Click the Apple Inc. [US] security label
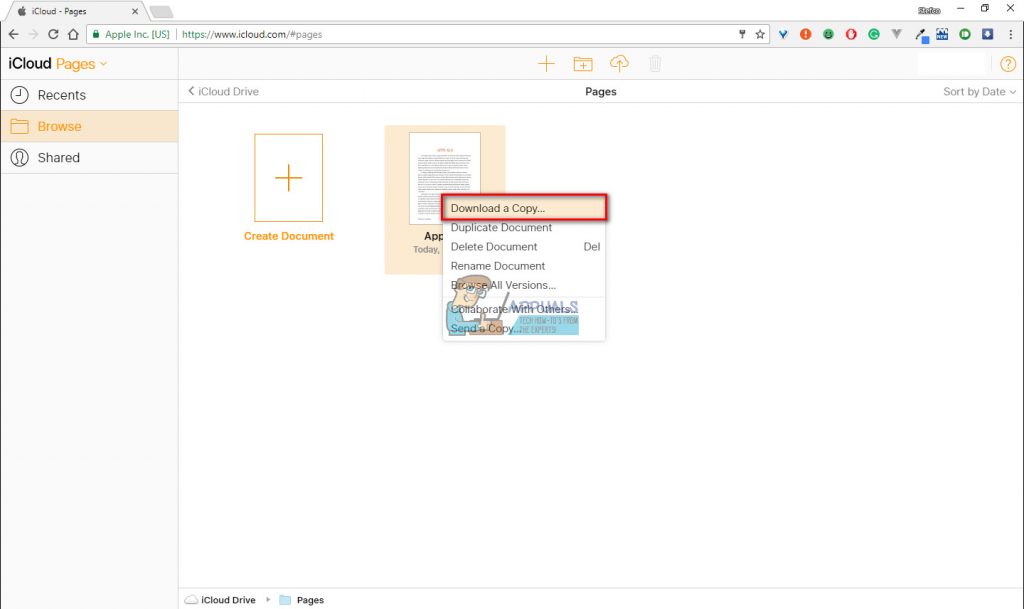1024x609 pixels. (131, 34)
